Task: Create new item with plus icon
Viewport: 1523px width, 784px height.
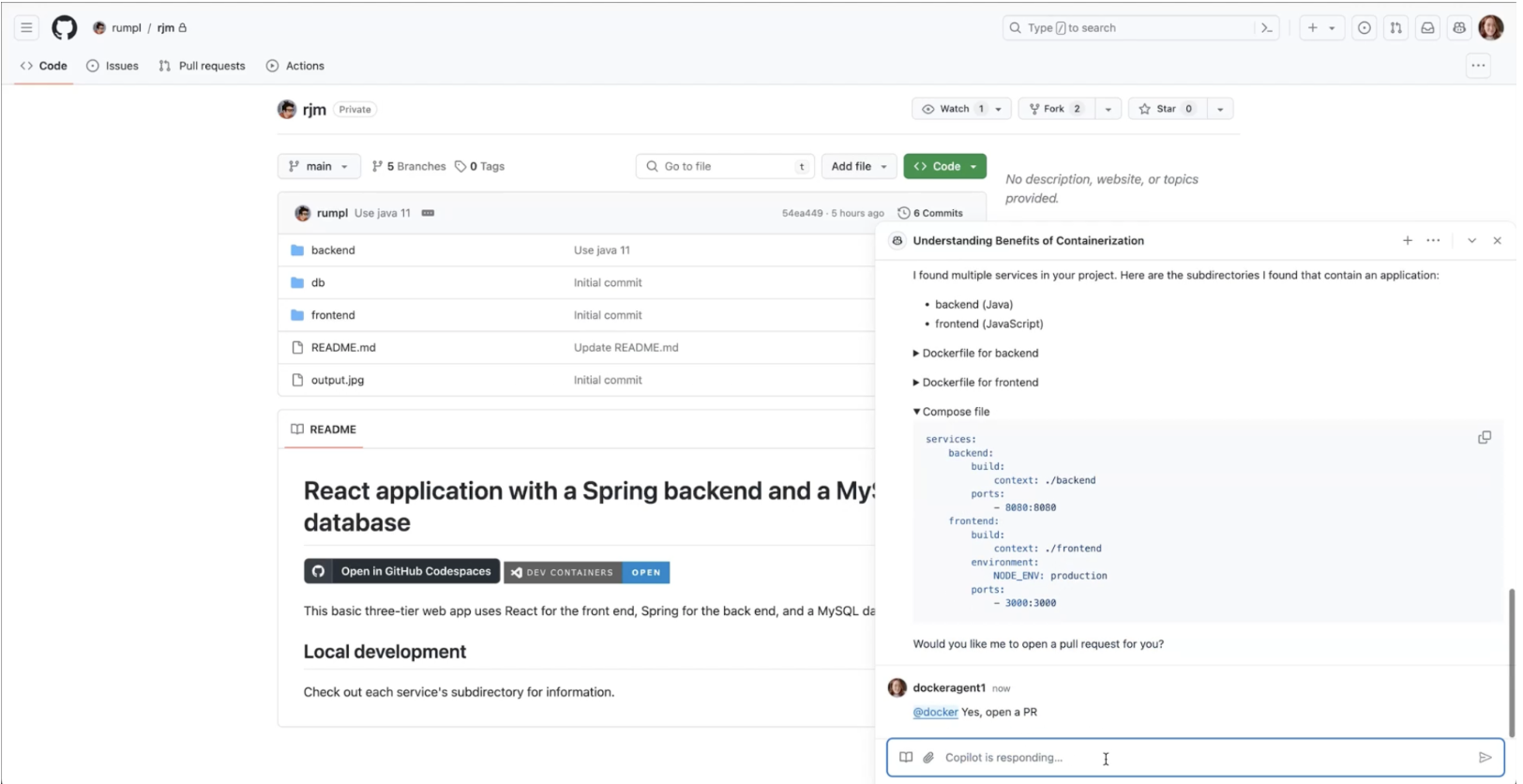Action: coord(1313,28)
